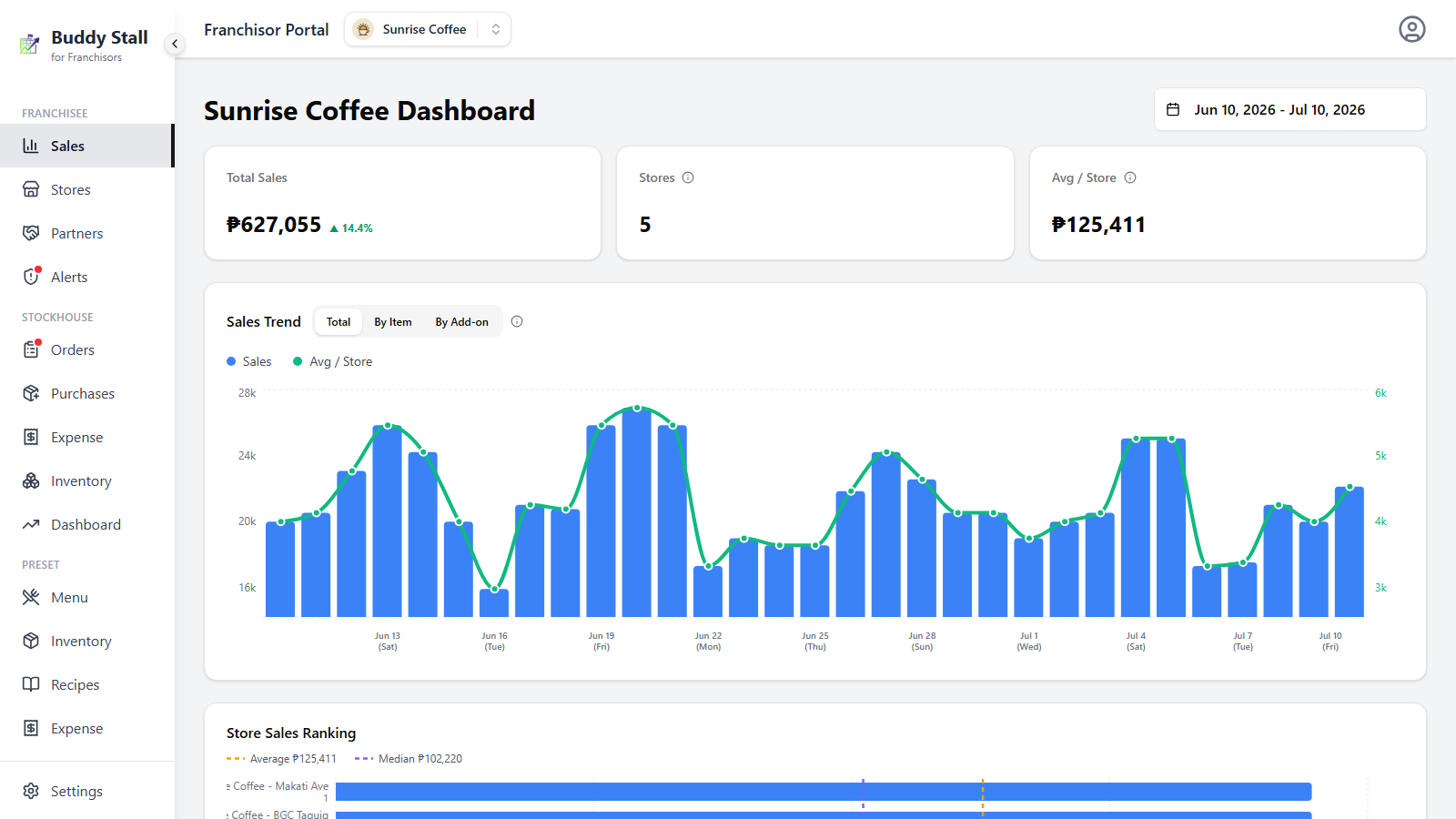Click the Jun 22 (Mon) axis label
Viewport: 1456px width, 819px height.
(708, 642)
